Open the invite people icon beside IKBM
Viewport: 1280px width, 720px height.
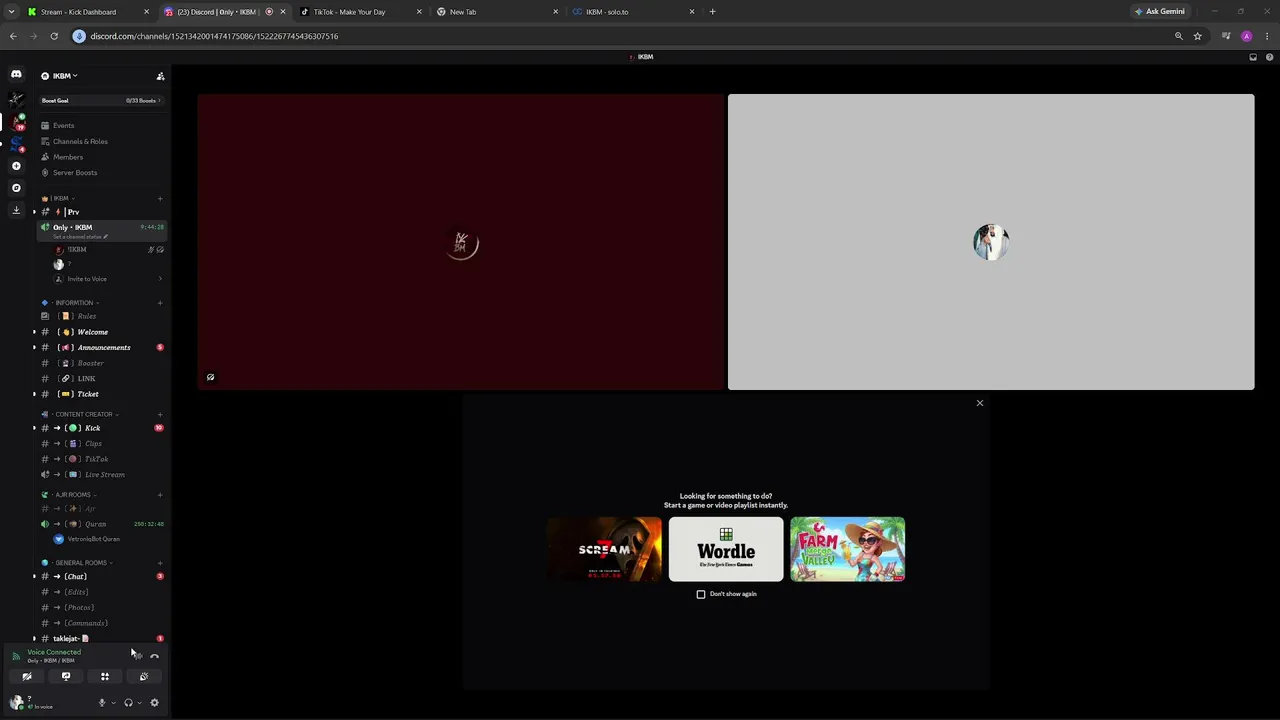pyautogui.click(x=160, y=76)
